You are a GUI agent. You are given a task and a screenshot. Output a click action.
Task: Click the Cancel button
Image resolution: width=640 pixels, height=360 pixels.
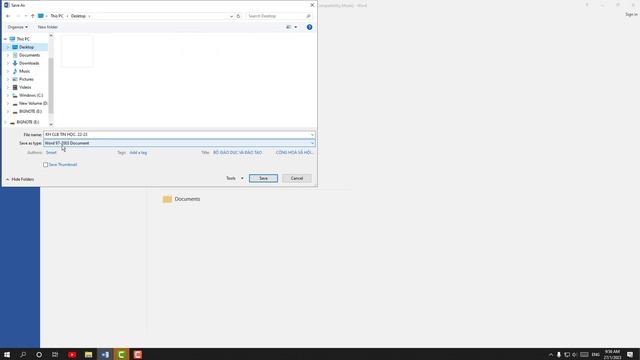pyautogui.click(x=297, y=178)
